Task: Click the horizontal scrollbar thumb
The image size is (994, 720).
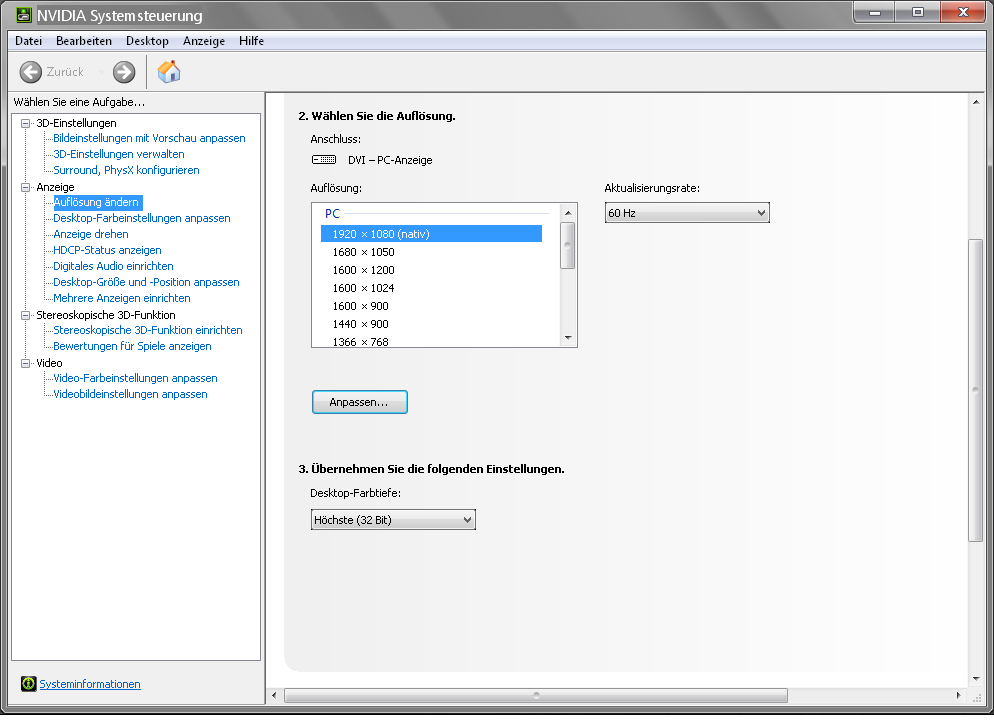Action: tap(536, 695)
